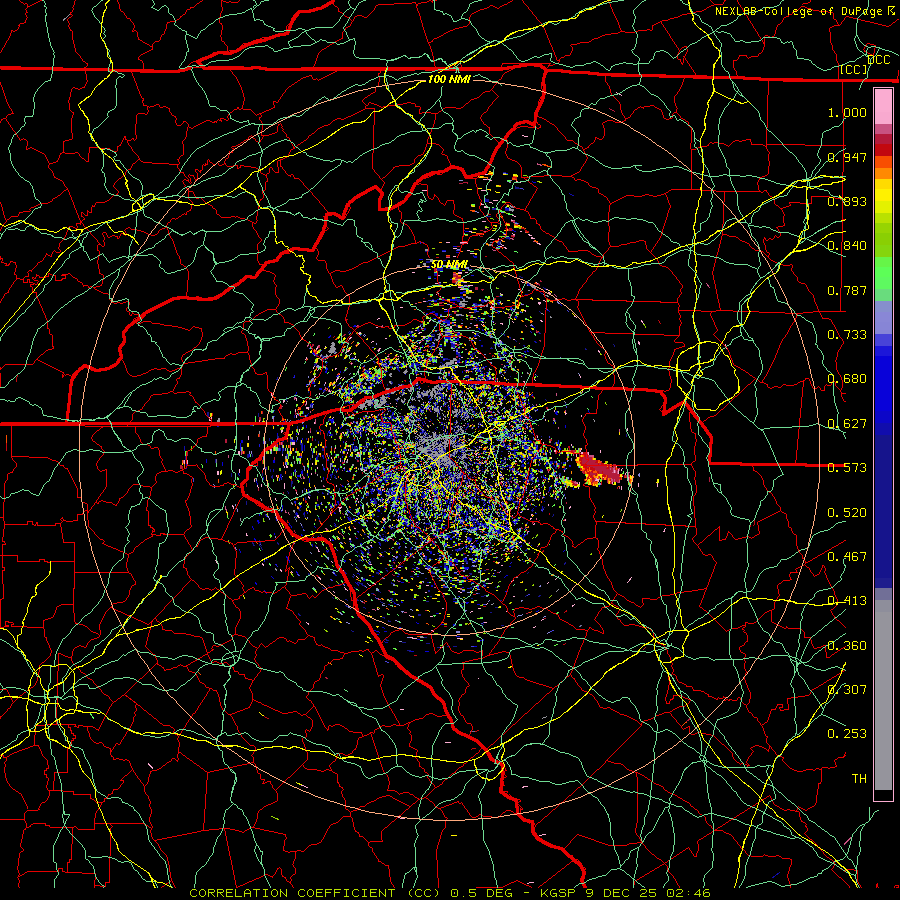The image size is (900, 900).
Task: Click the 0.467 legend value
Action: (x=847, y=557)
